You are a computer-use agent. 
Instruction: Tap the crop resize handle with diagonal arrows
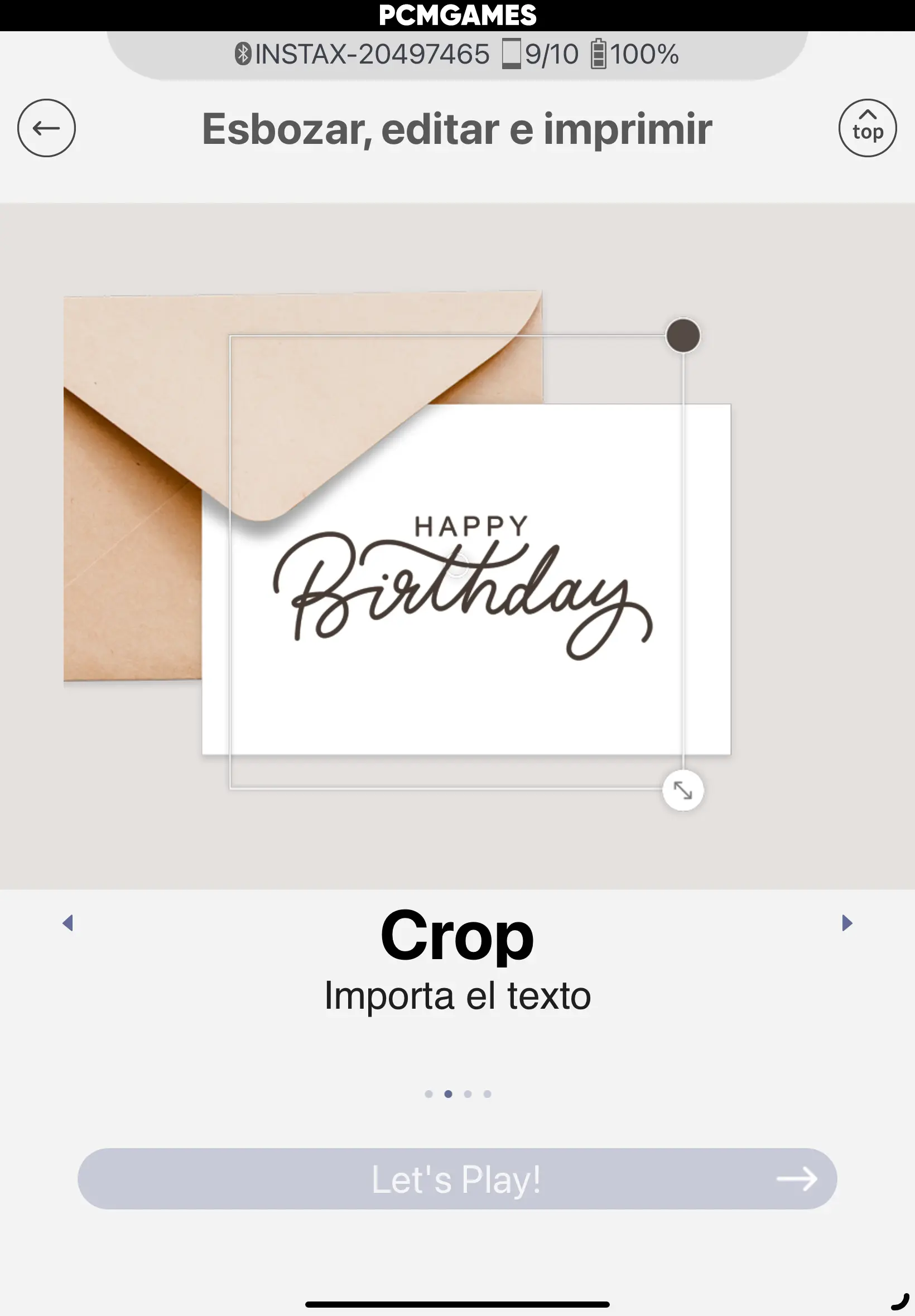pyautogui.click(x=683, y=791)
